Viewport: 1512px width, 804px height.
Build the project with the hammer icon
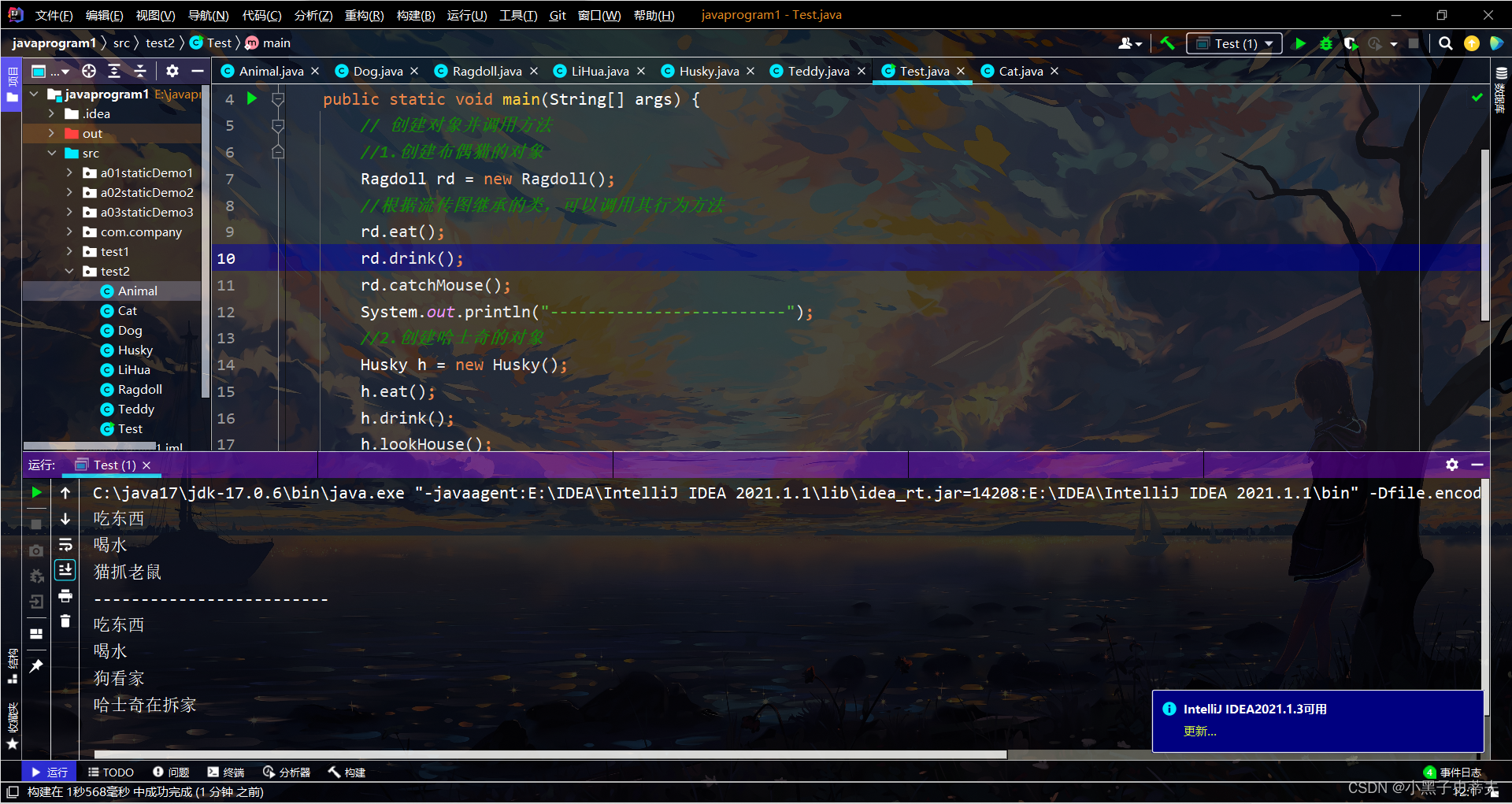[1168, 43]
